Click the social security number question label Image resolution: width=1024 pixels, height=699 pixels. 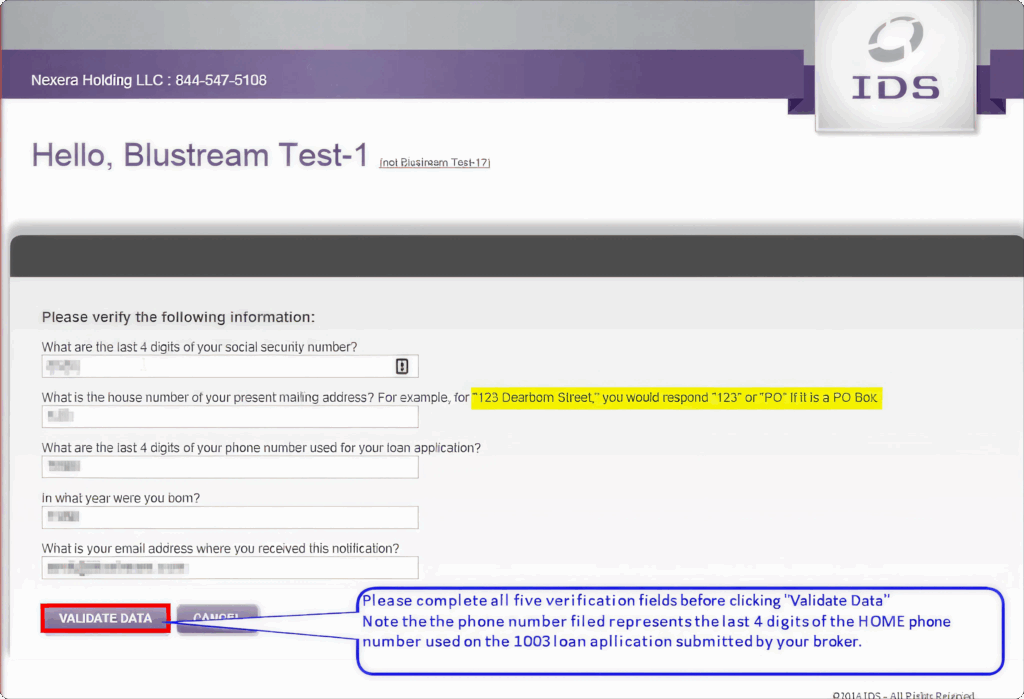tap(200, 347)
